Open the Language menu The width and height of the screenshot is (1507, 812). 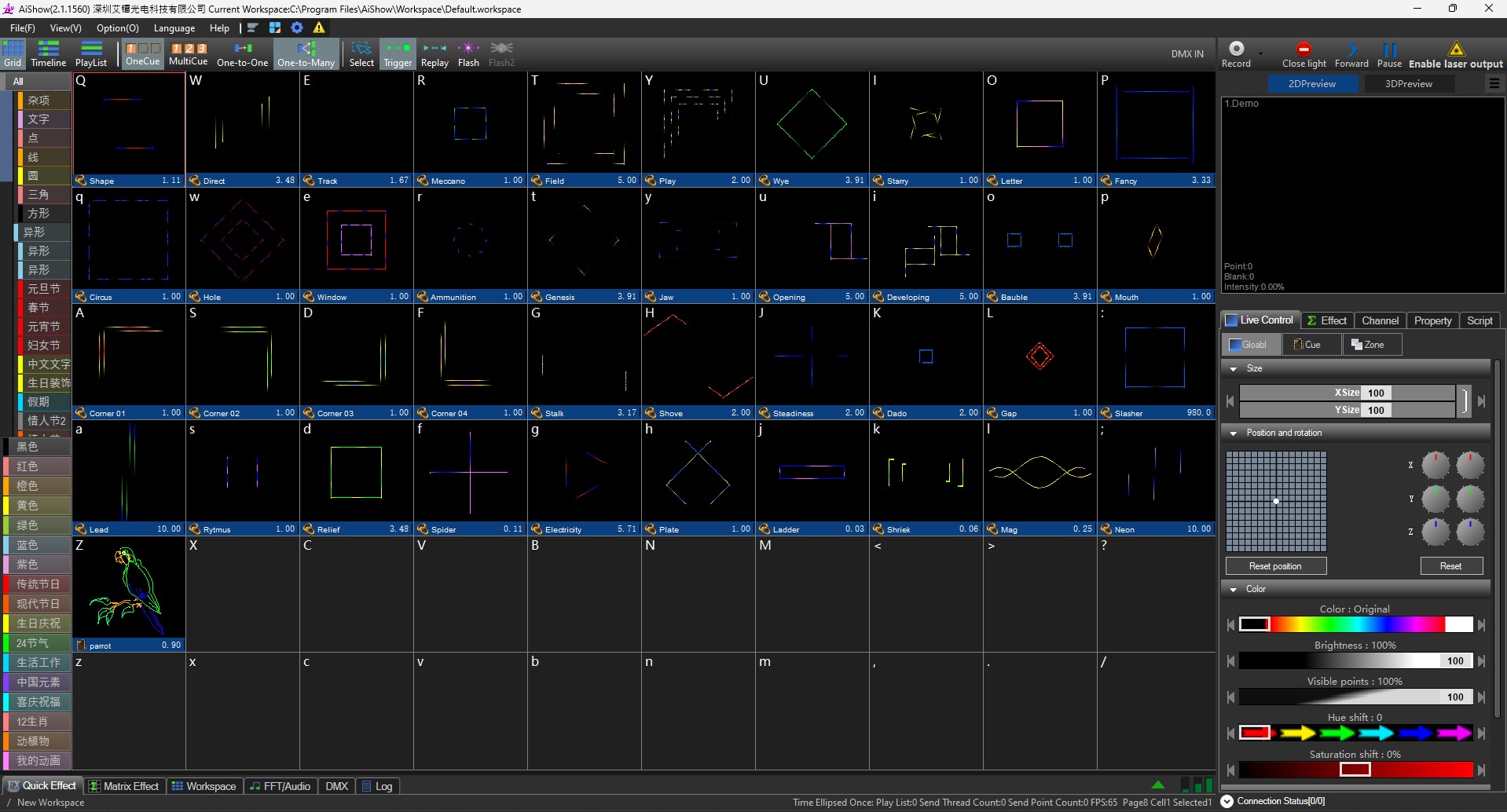click(x=174, y=27)
